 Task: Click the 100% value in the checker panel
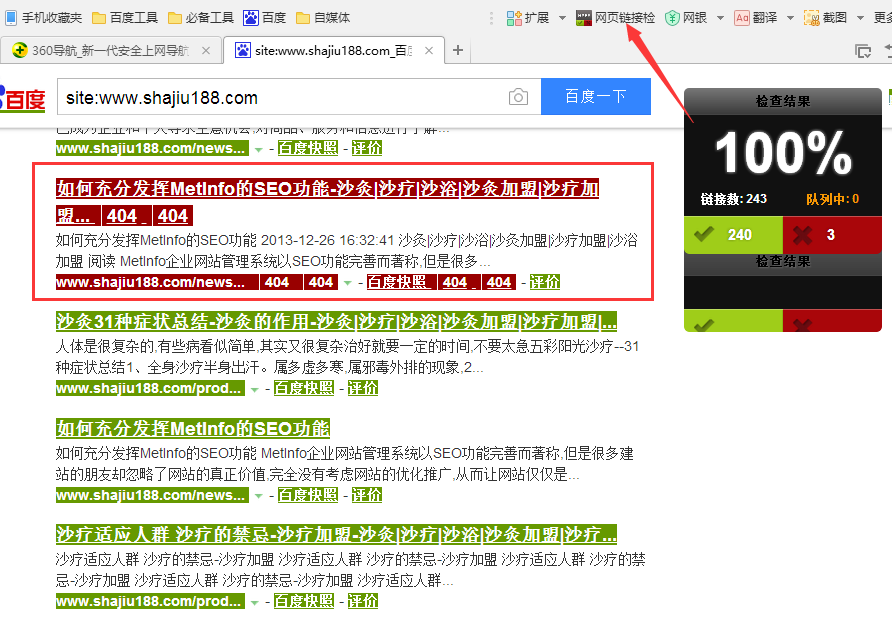(x=783, y=152)
